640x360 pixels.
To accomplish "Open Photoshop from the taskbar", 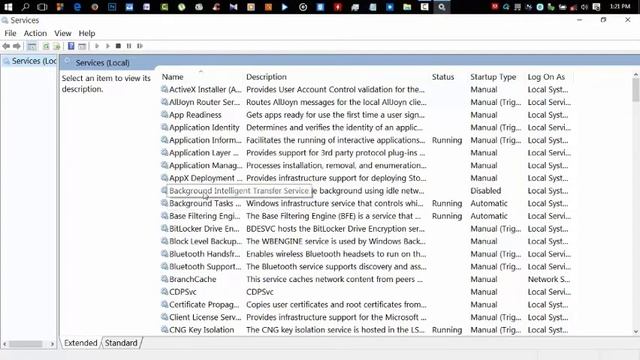I will tap(112, 7).
